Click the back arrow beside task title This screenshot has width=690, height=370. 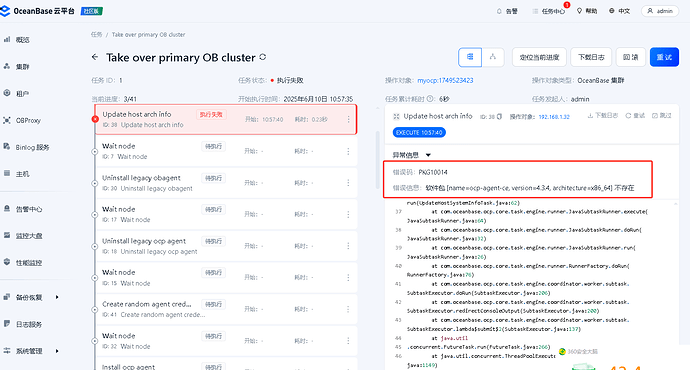tap(95, 57)
